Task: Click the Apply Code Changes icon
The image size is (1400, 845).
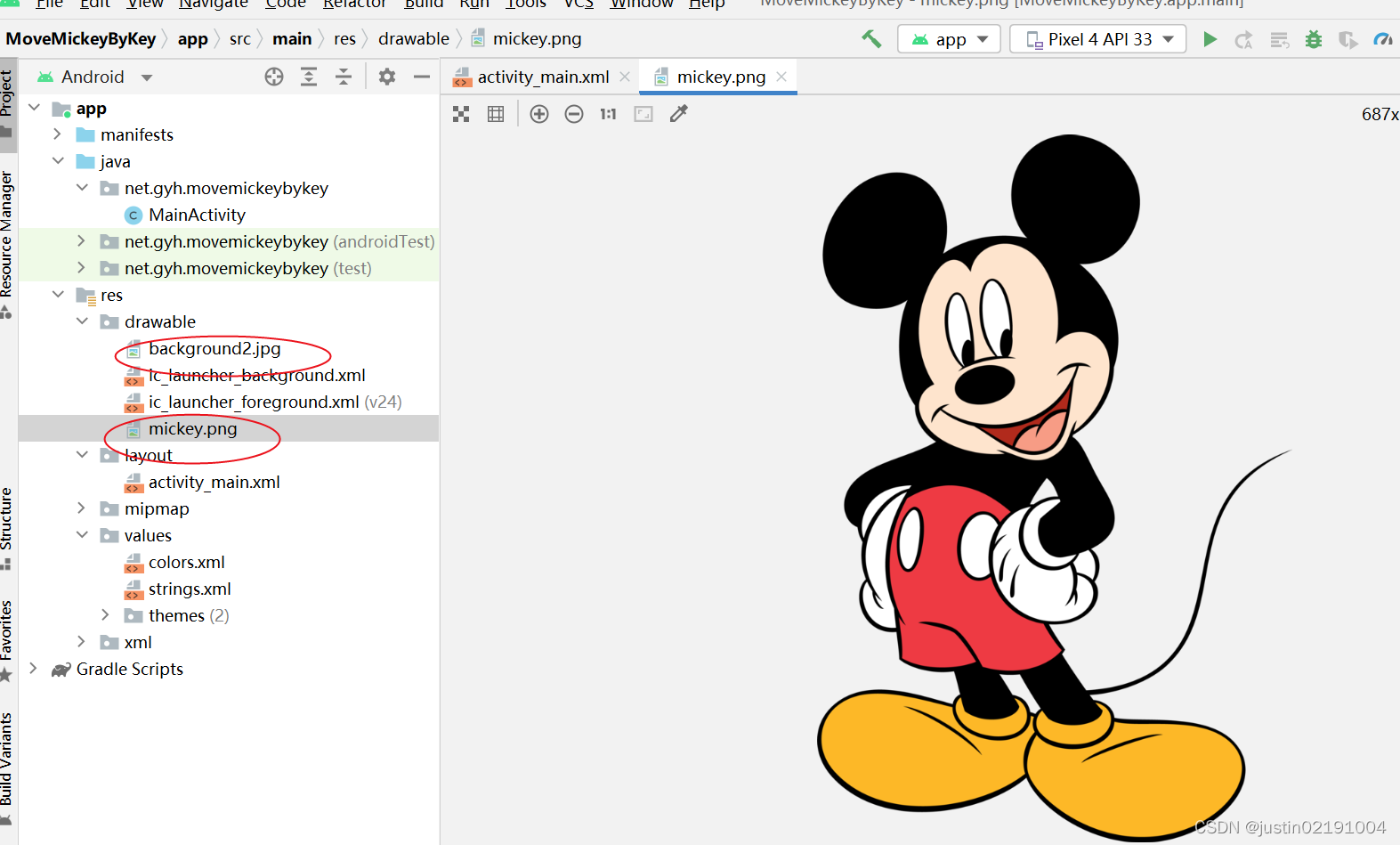Action: pyautogui.click(x=1280, y=39)
